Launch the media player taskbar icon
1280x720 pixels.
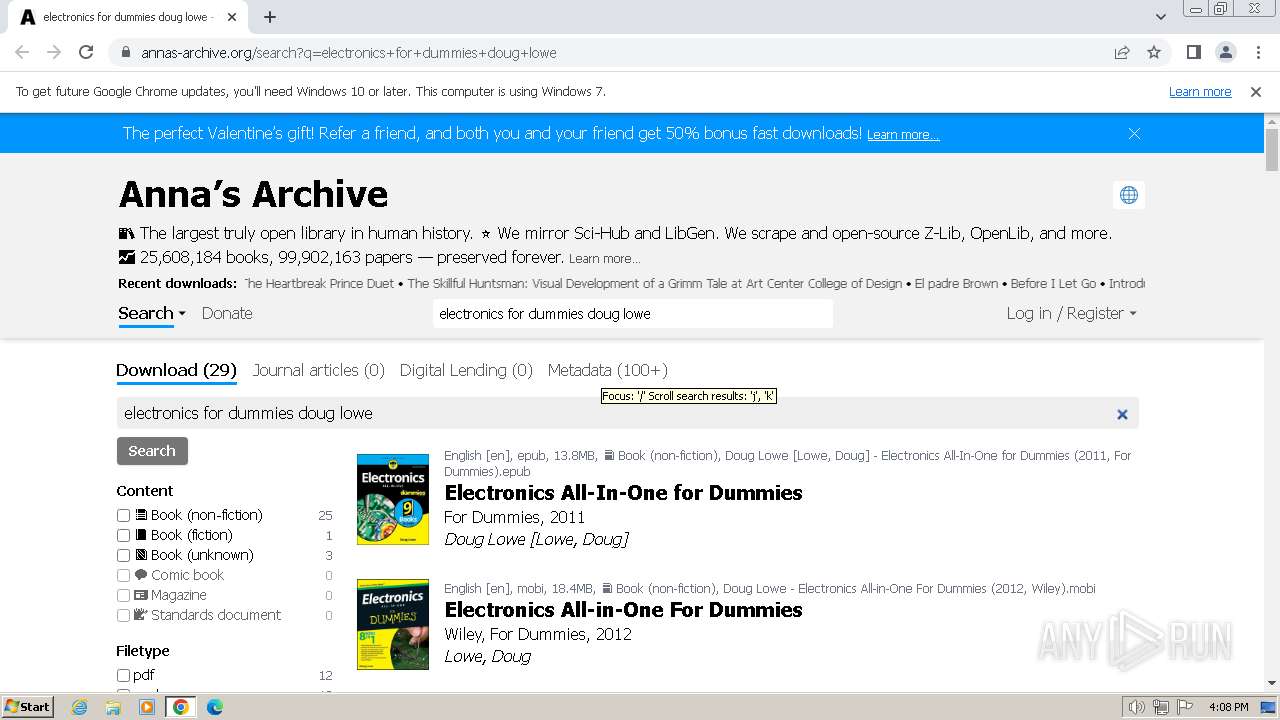pyautogui.click(x=147, y=707)
